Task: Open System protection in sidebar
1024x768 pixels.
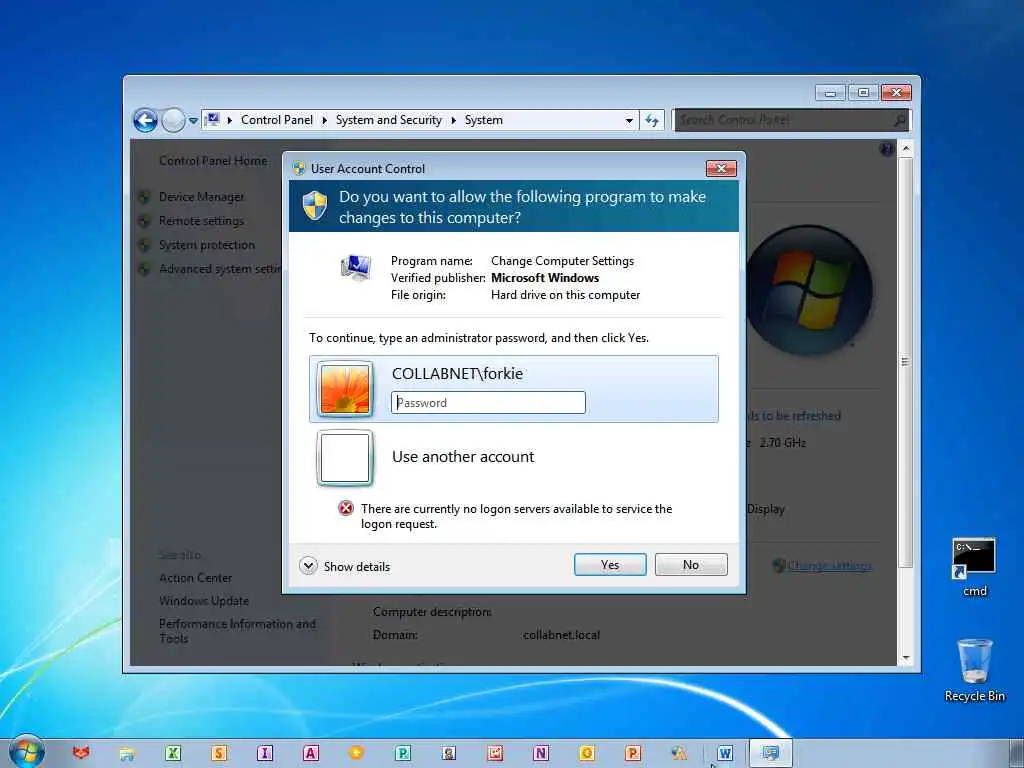Action: (x=207, y=245)
